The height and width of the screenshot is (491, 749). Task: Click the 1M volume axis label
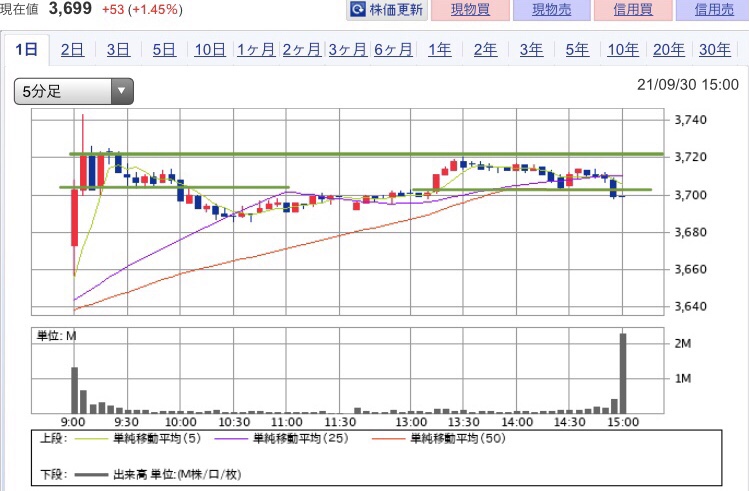pyautogui.click(x=683, y=379)
